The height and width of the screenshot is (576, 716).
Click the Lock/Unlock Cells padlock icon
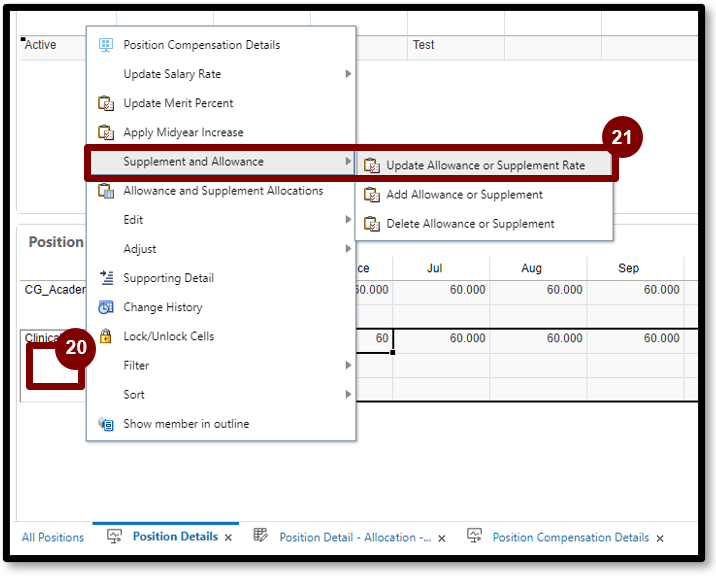(x=106, y=336)
